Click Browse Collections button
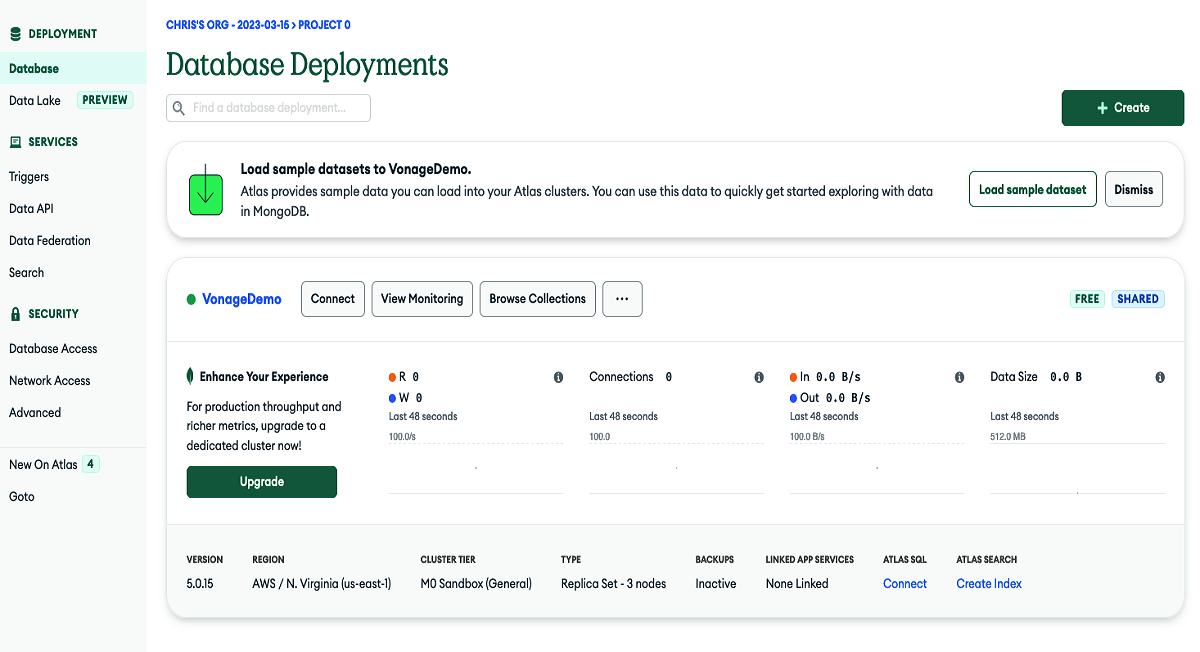This screenshot has height=652, width=1200. 538,299
